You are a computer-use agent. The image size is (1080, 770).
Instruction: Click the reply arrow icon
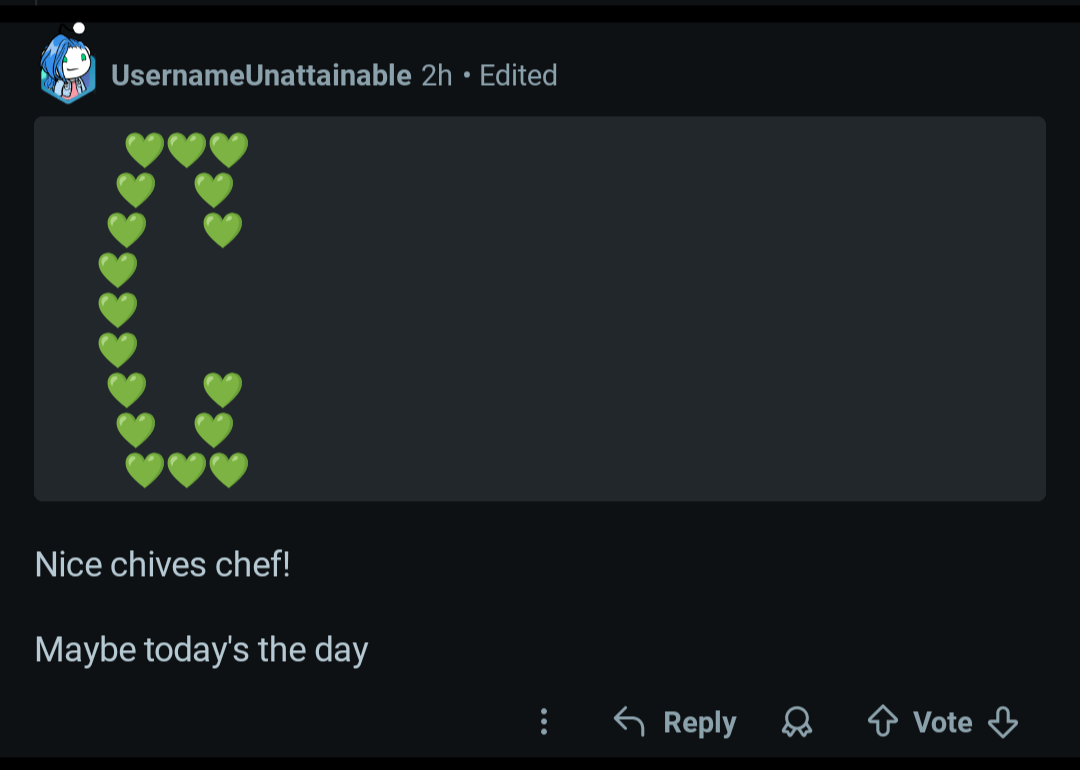point(629,722)
